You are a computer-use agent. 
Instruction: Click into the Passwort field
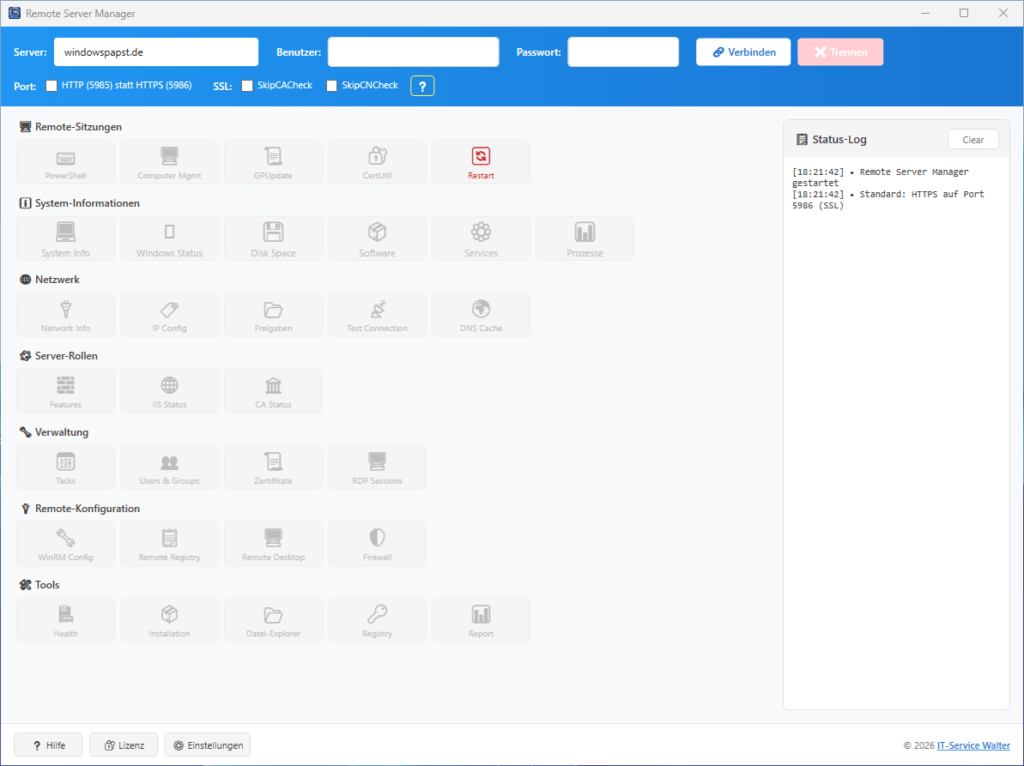[622, 51]
